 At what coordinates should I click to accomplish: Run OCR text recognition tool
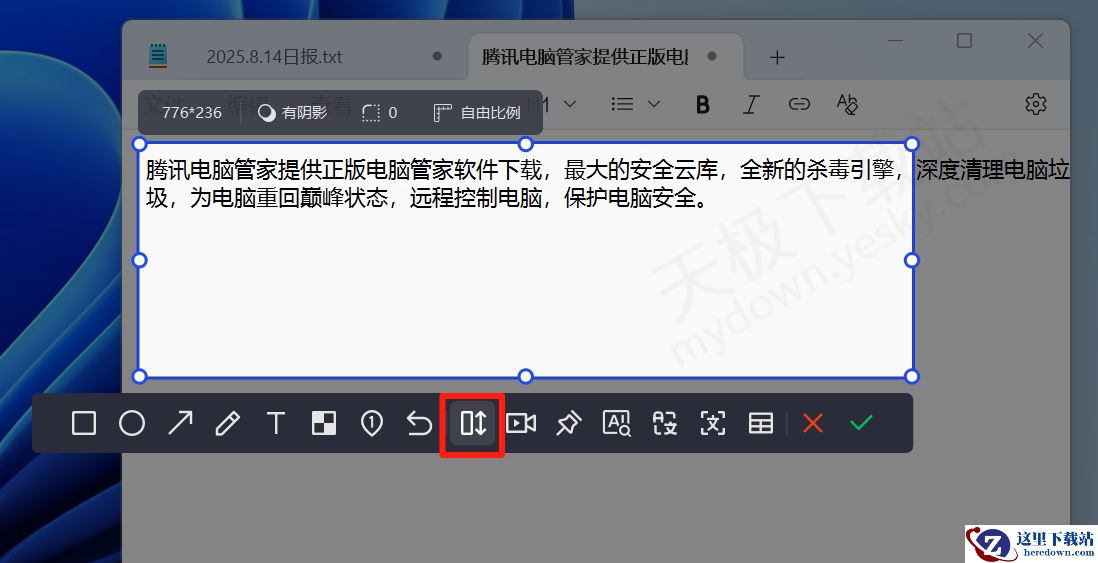pyautogui.click(x=617, y=423)
